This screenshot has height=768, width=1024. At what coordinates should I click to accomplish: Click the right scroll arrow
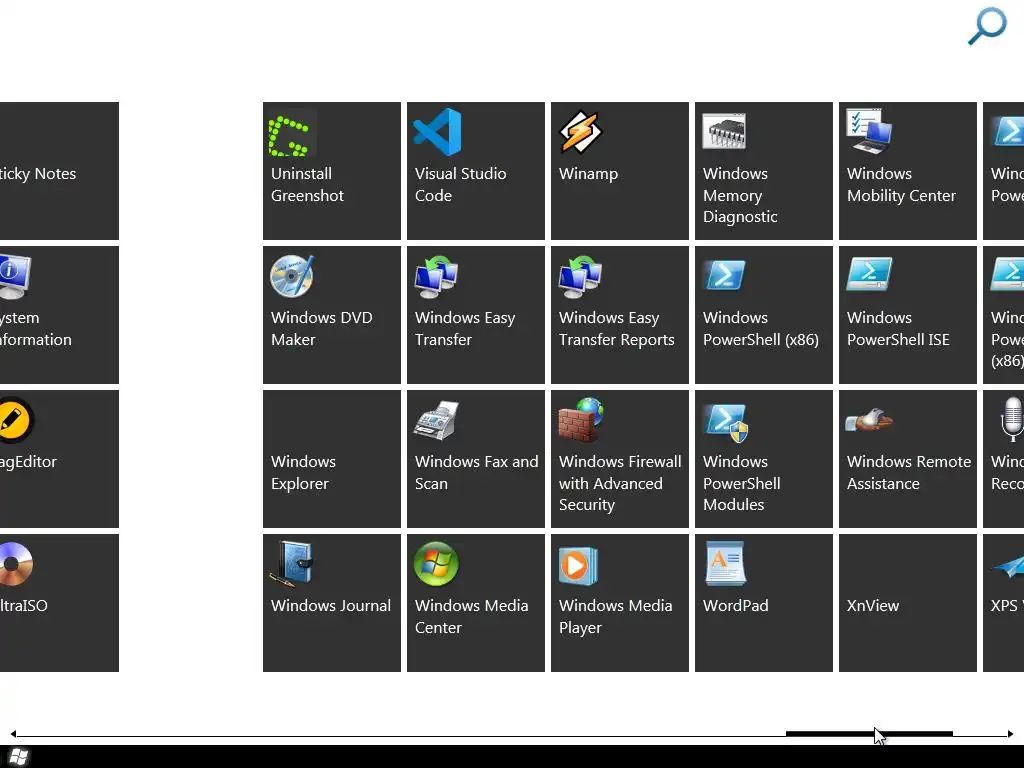1010,734
